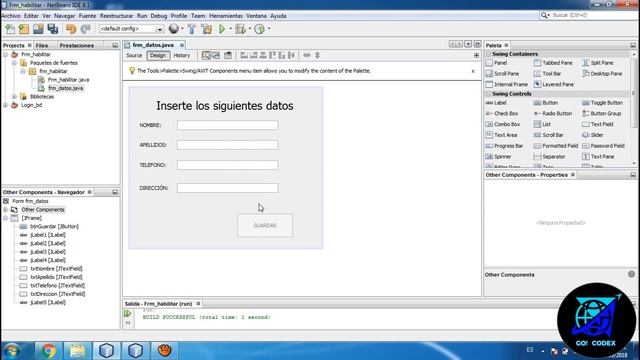The width and height of the screenshot is (640, 360).
Task: Select Combo Box from the palette
Action: pos(503,124)
